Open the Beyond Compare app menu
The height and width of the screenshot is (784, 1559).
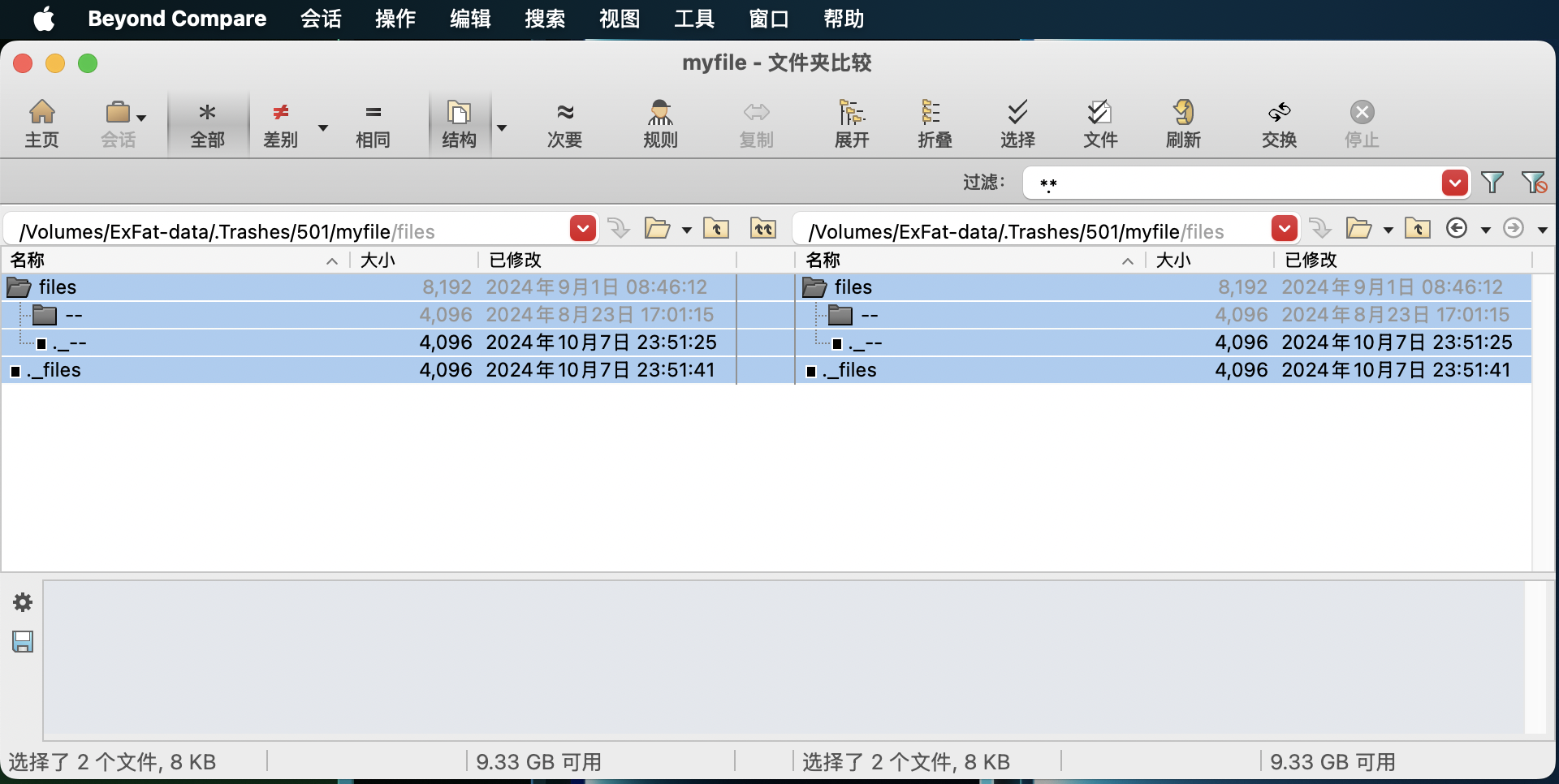pyautogui.click(x=177, y=19)
